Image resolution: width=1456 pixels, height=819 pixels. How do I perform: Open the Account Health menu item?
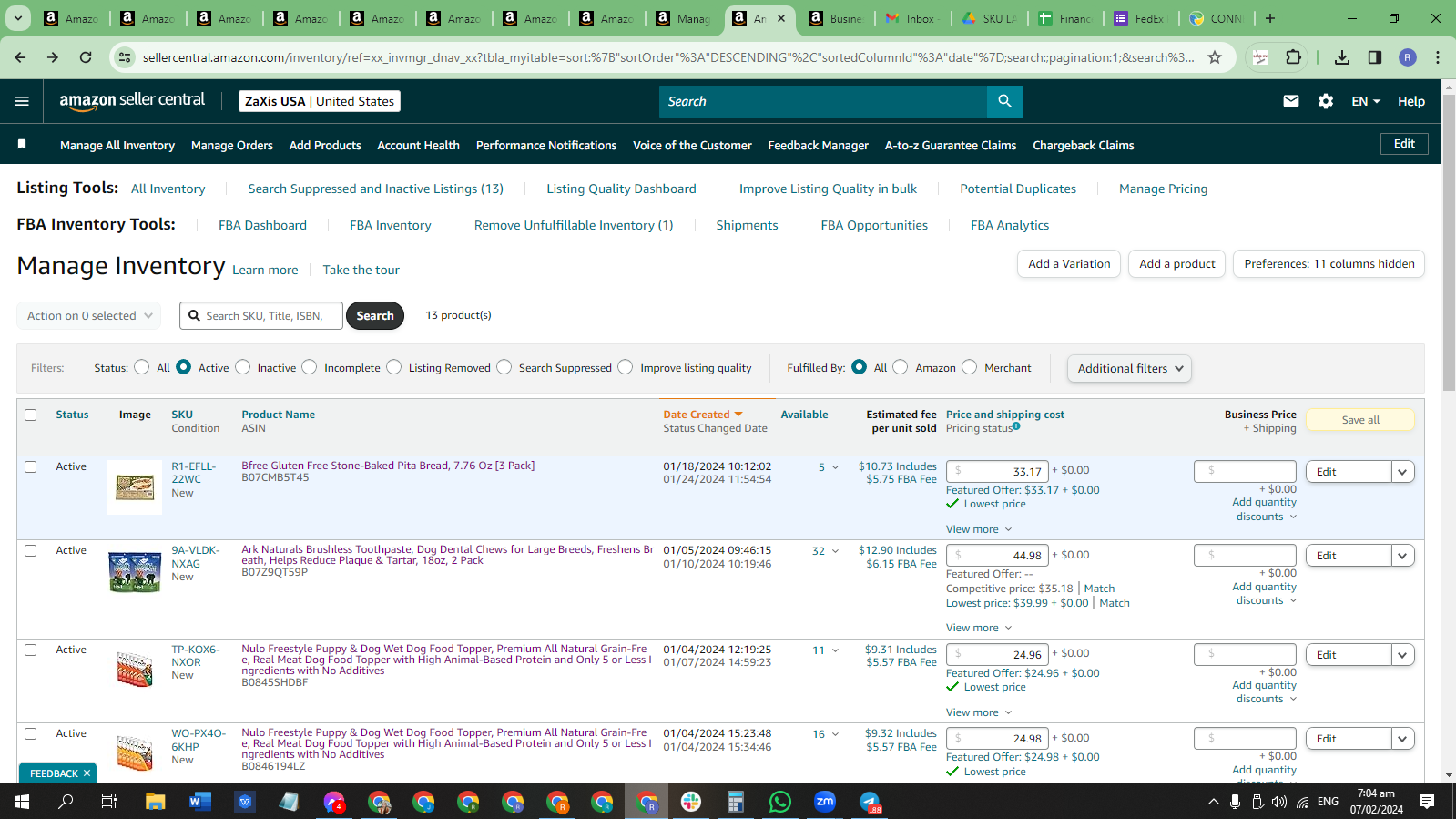tap(418, 145)
